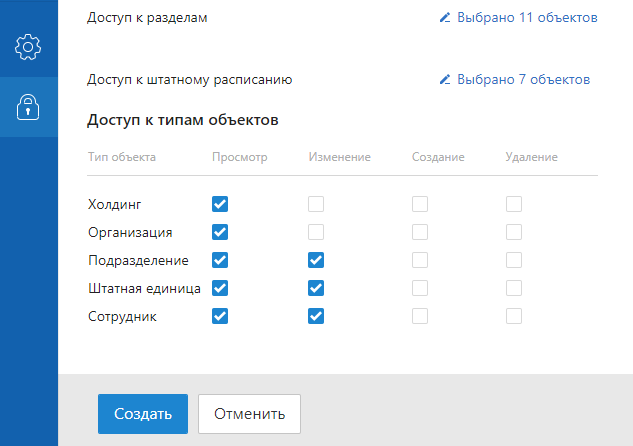Enable Удаление for Холдинг
The height and width of the screenshot is (446, 633).
(x=514, y=204)
